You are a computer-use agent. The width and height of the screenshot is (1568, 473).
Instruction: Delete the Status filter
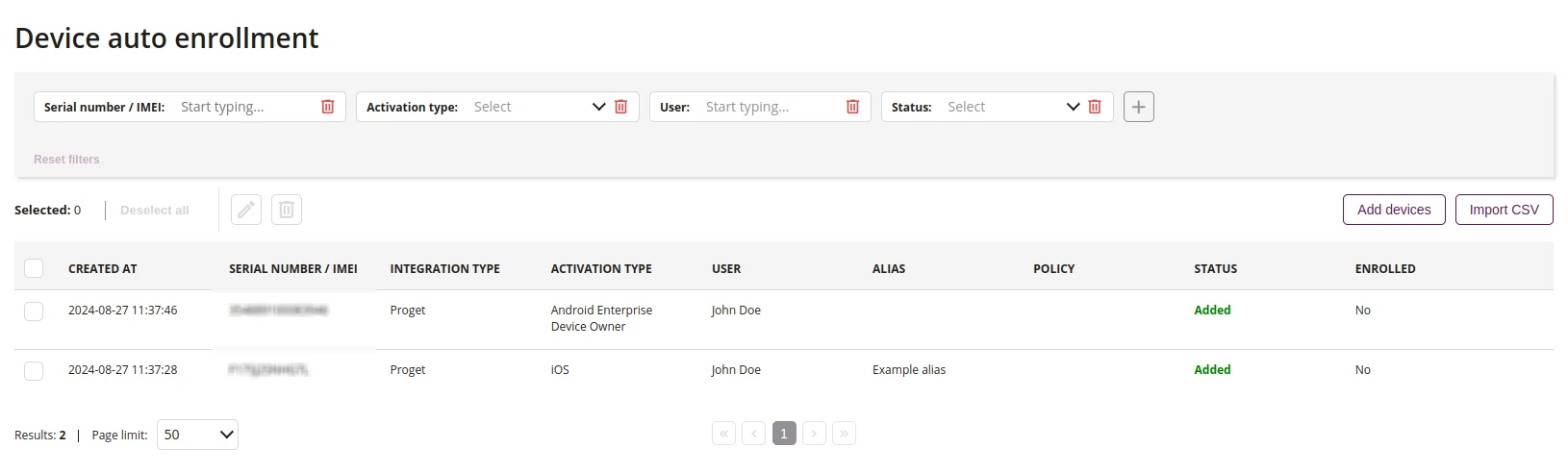pos(1095,107)
